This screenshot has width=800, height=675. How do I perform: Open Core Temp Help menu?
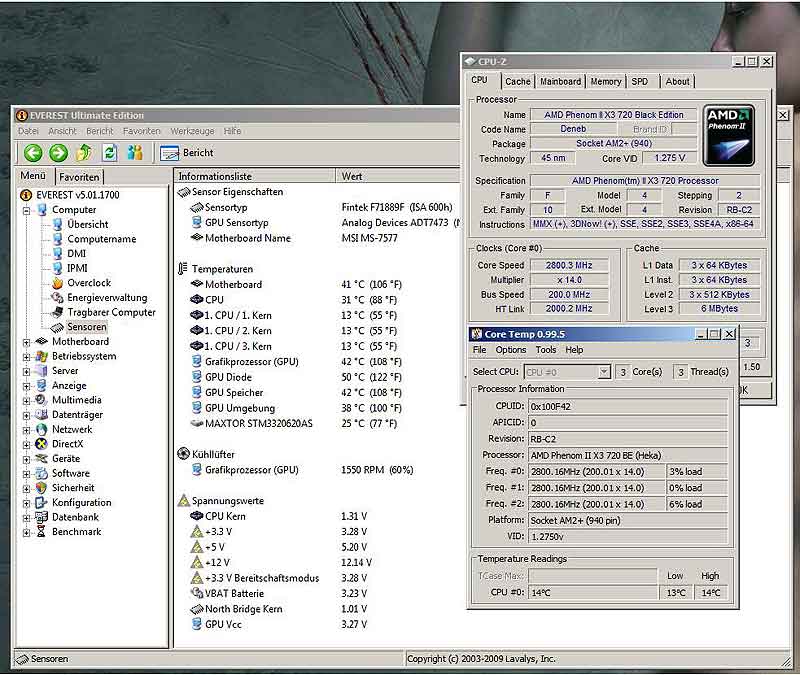coord(574,350)
